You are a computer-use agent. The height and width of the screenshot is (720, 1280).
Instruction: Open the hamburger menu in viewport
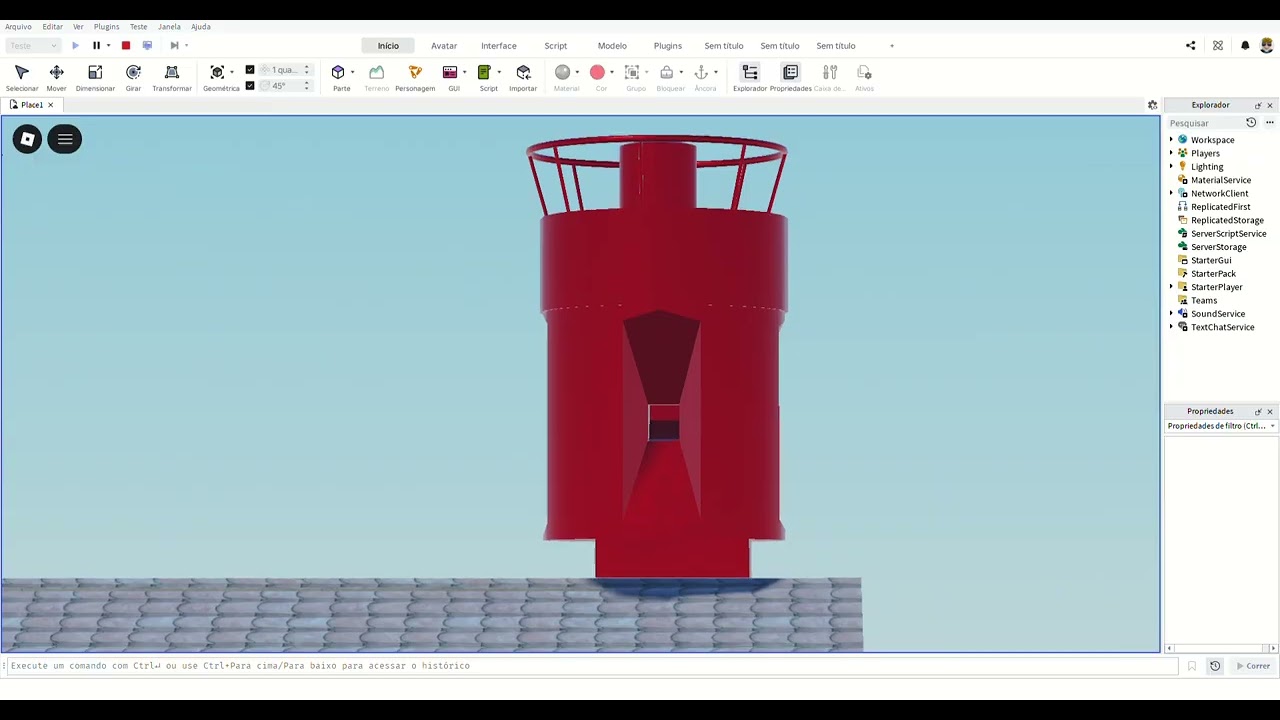65,139
